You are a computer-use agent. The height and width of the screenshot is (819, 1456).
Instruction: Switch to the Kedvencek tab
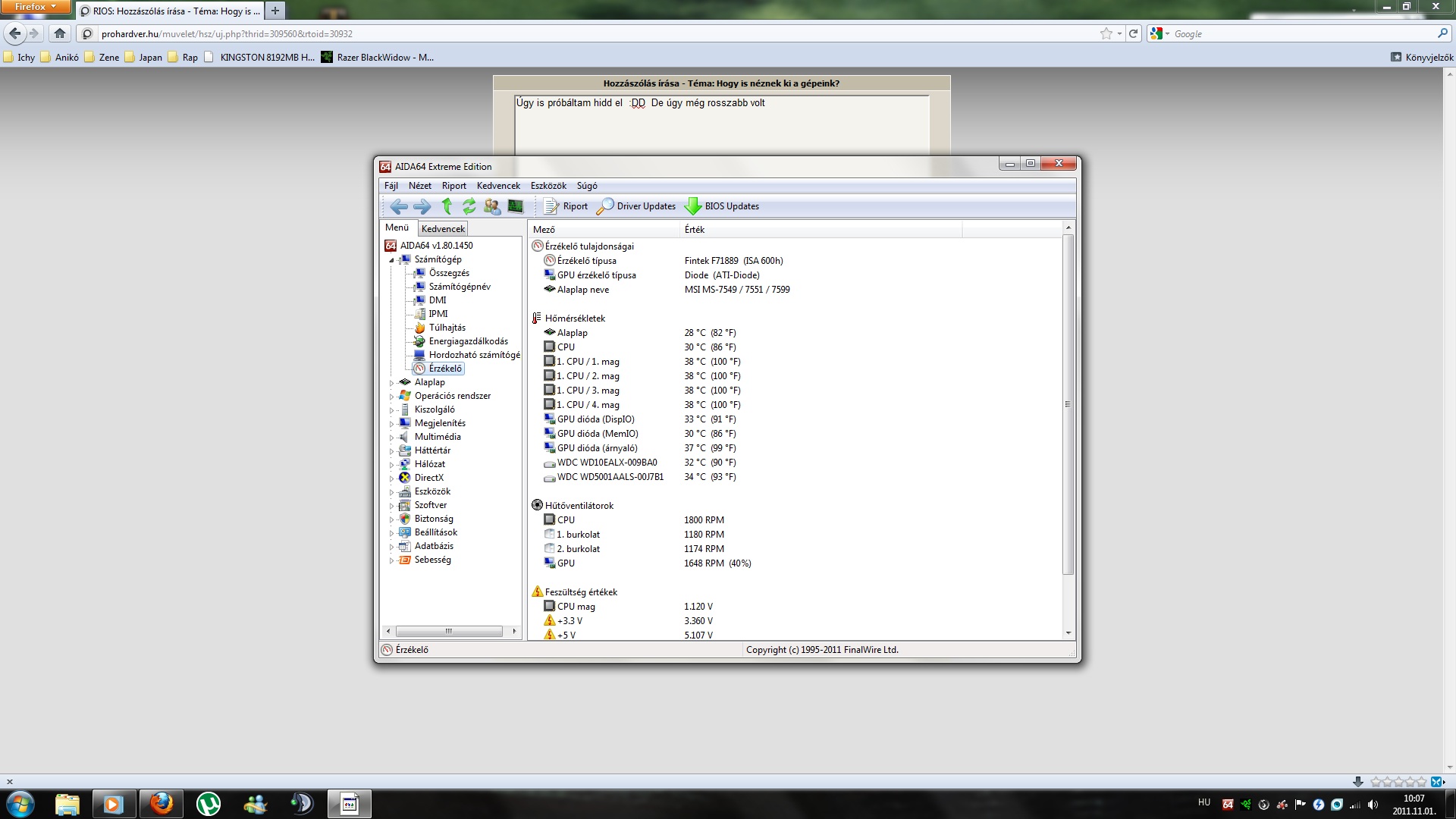[443, 228]
